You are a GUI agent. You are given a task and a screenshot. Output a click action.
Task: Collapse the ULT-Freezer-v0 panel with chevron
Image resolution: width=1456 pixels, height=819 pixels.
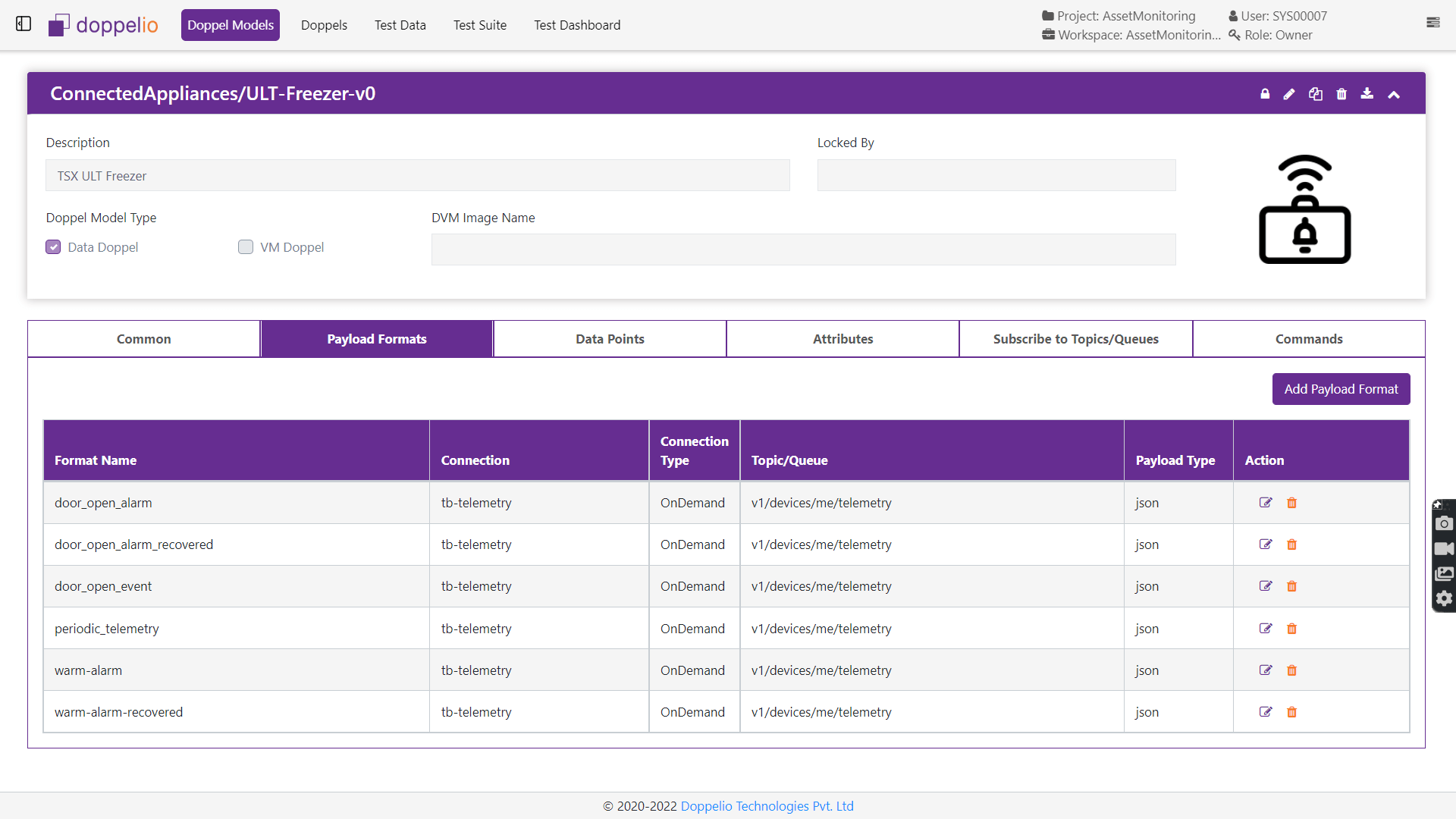pyautogui.click(x=1394, y=94)
